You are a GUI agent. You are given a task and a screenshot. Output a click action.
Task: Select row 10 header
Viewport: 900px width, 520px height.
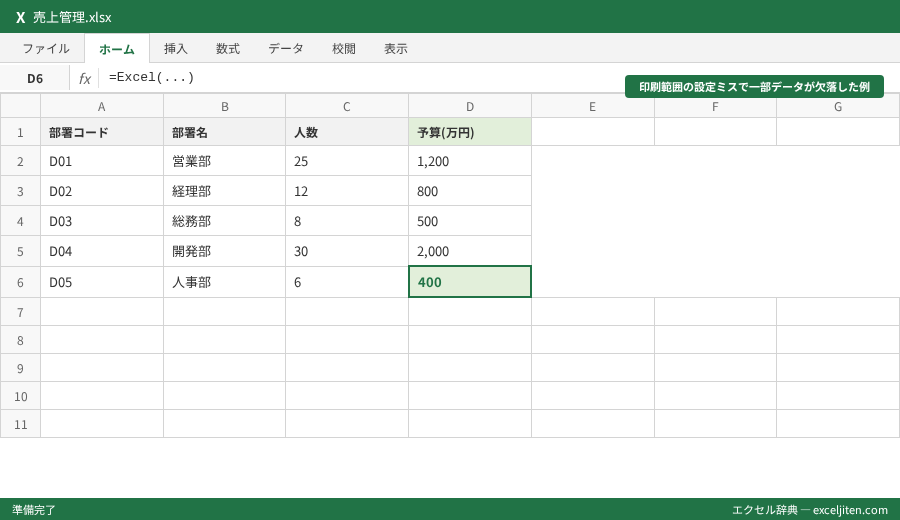(20, 397)
